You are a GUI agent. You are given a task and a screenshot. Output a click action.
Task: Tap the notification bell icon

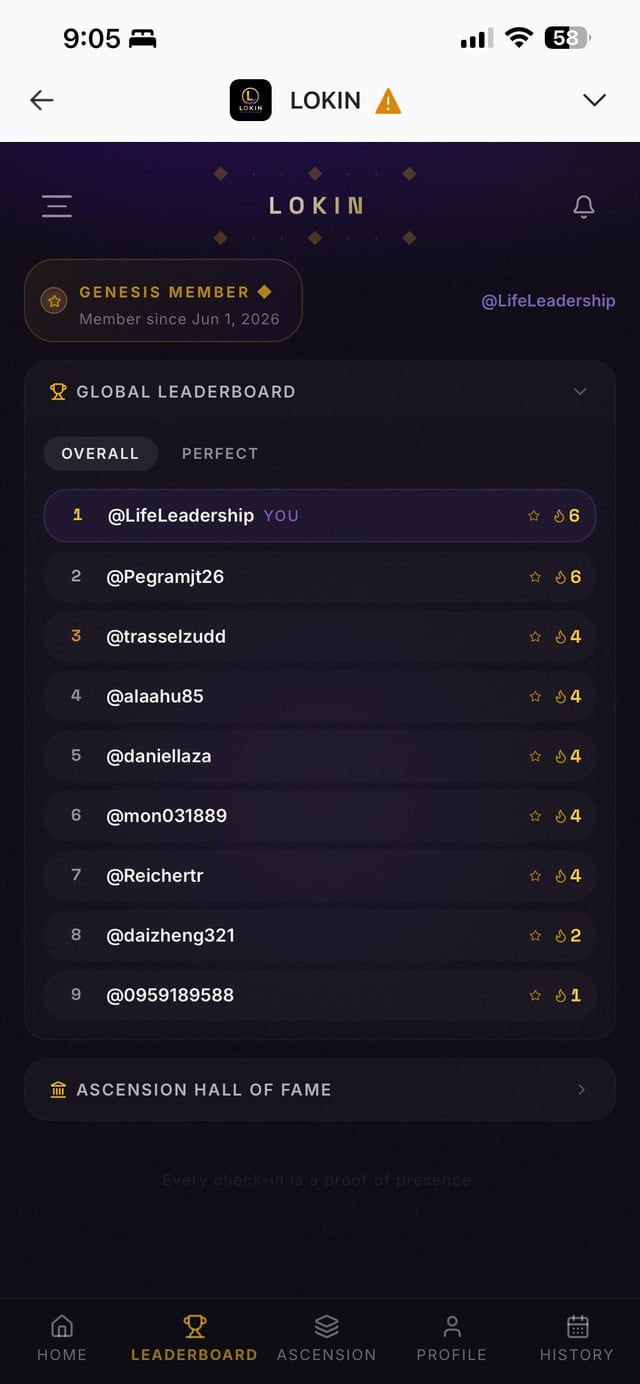pyautogui.click(x=584, y=206)
